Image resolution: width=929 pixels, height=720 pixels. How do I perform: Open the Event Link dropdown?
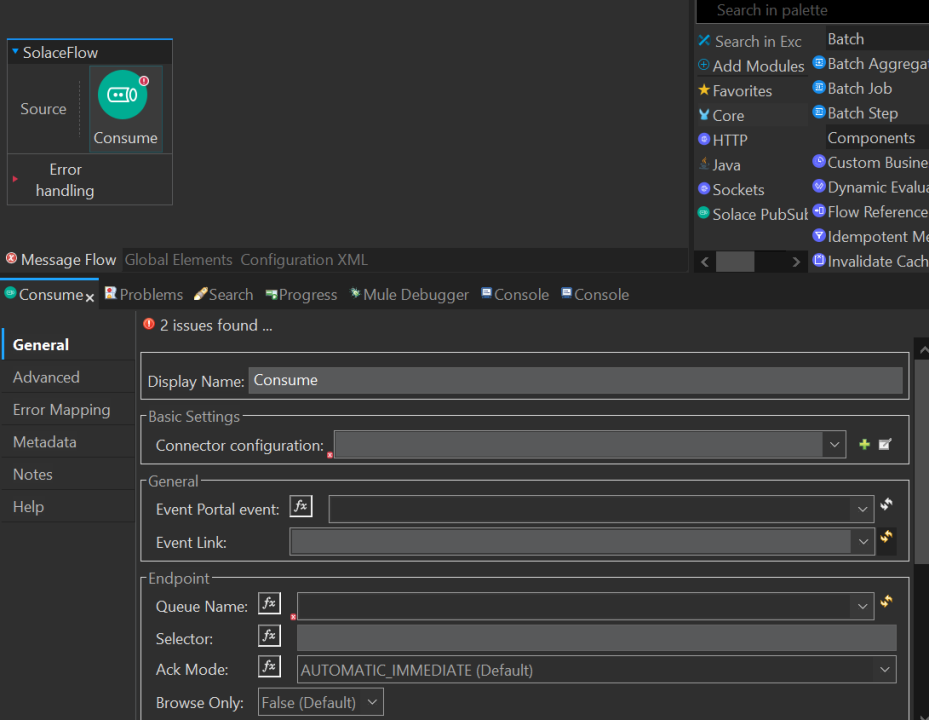[x=863, y=542]
